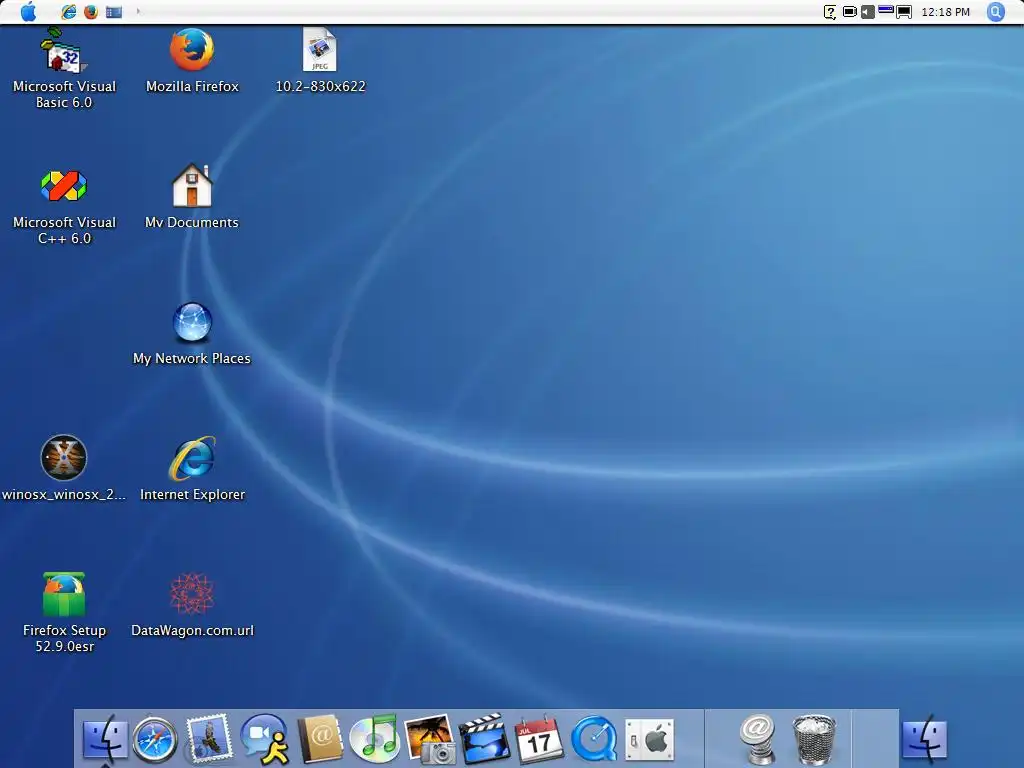Select the My Network Places globe icon
The image size is (1024, 768).
(192, 334)
